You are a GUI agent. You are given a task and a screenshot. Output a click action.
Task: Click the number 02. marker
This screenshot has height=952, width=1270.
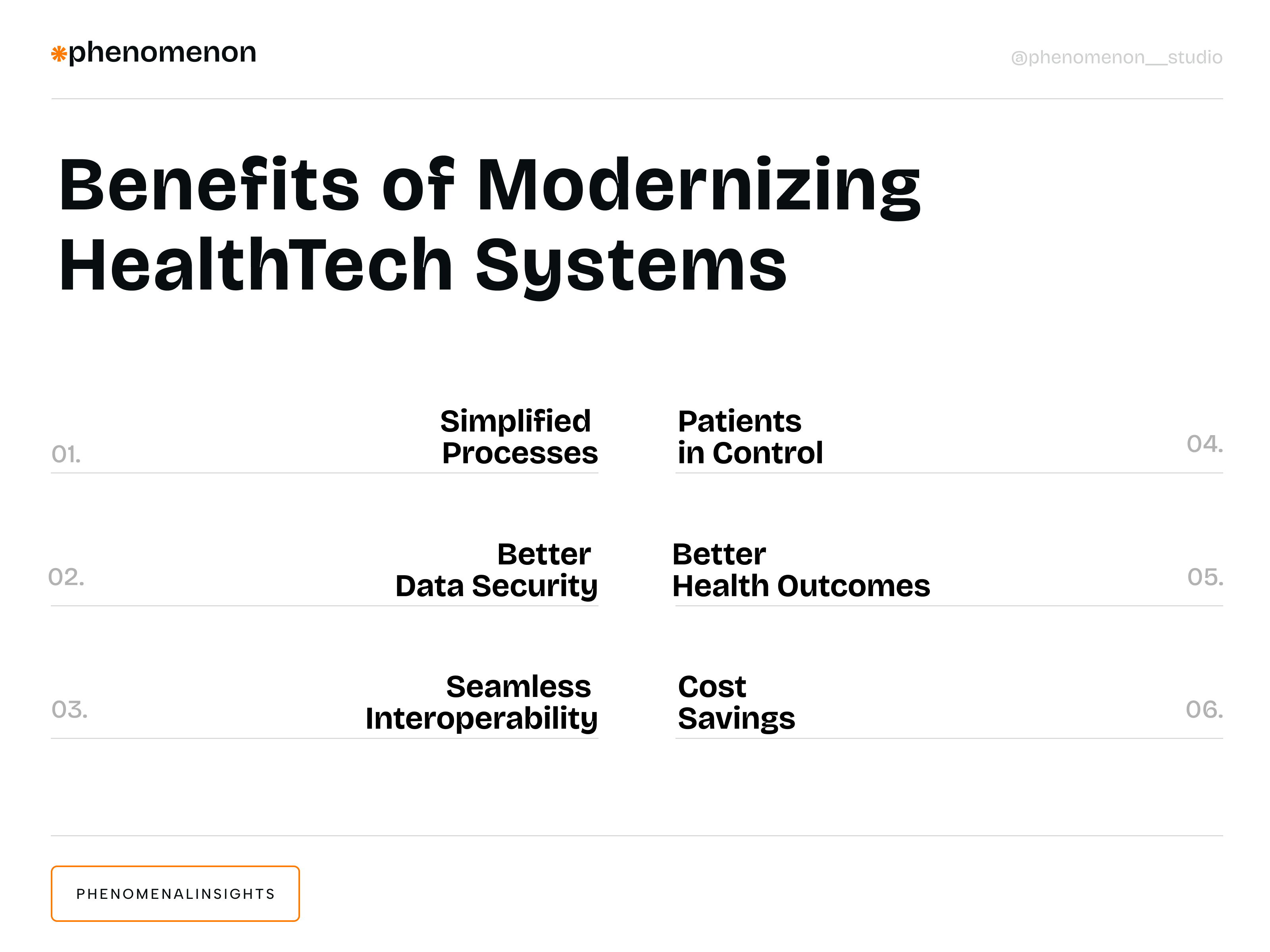[66, 577]
